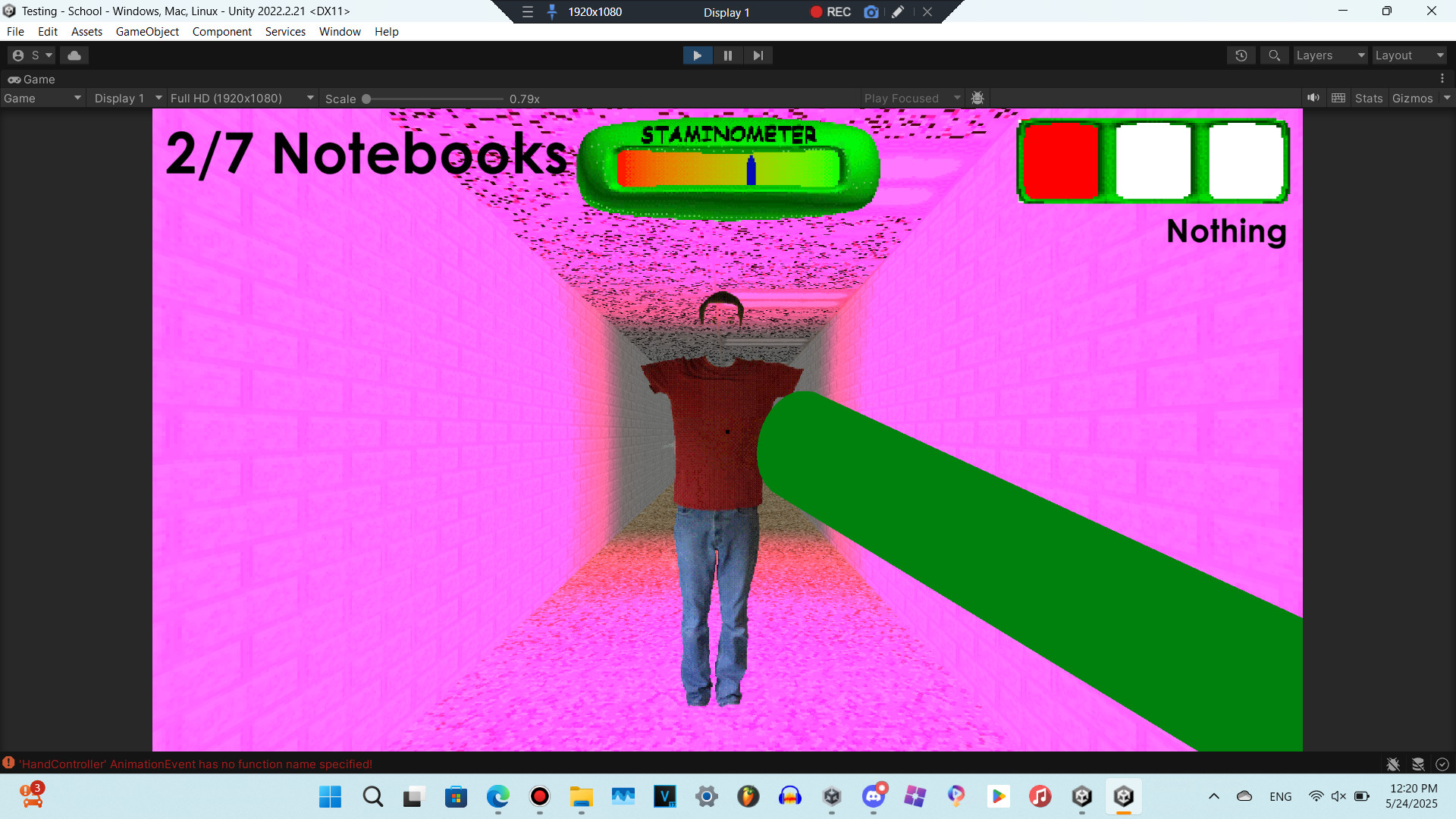This screenshot has height=819, width=1456.
Task: Select the Game tab
Action: tap(32, 79)
